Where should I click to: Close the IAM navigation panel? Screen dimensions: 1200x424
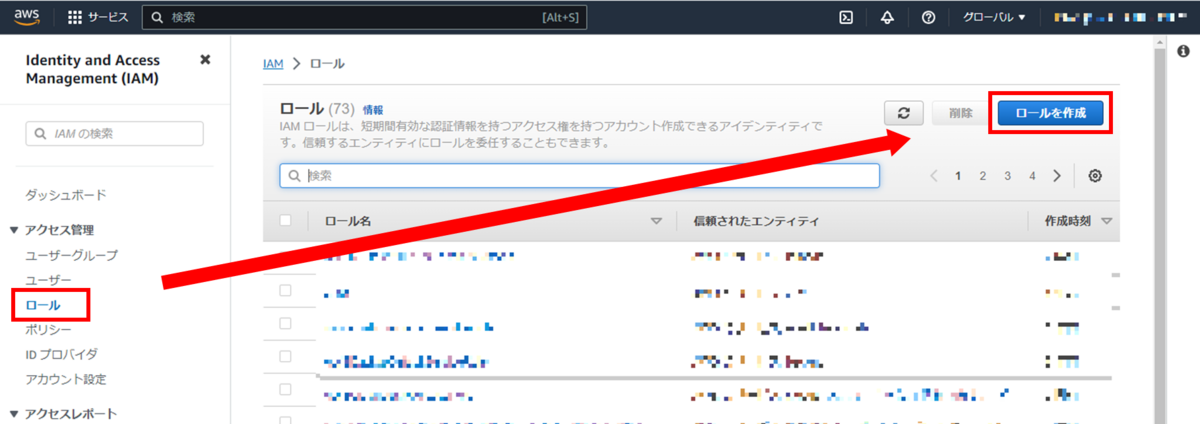[205, 60]
